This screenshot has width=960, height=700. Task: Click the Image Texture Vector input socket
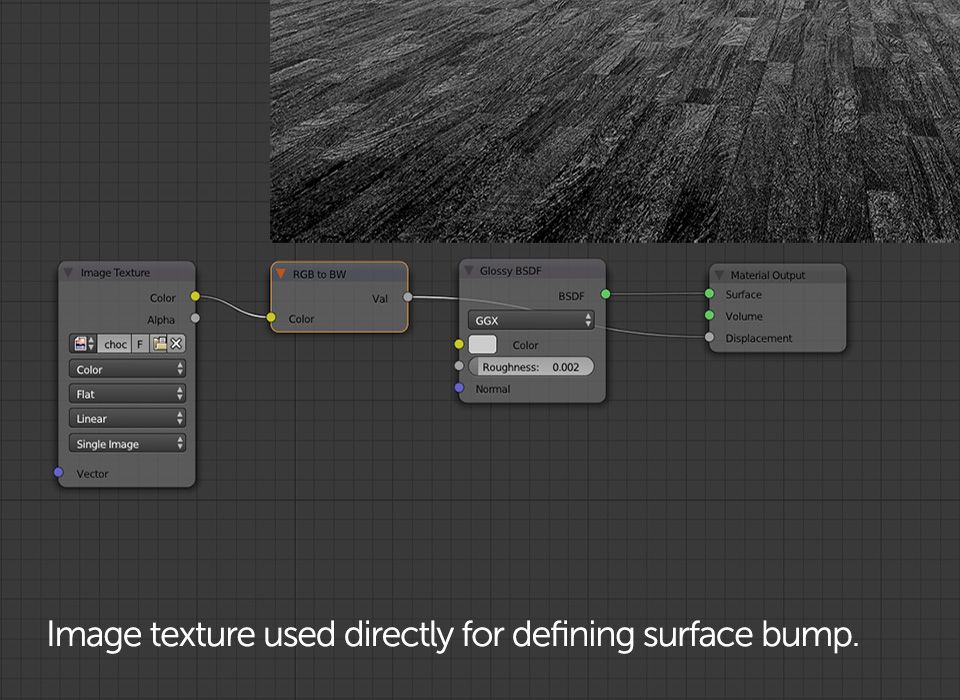click(59, 472)
